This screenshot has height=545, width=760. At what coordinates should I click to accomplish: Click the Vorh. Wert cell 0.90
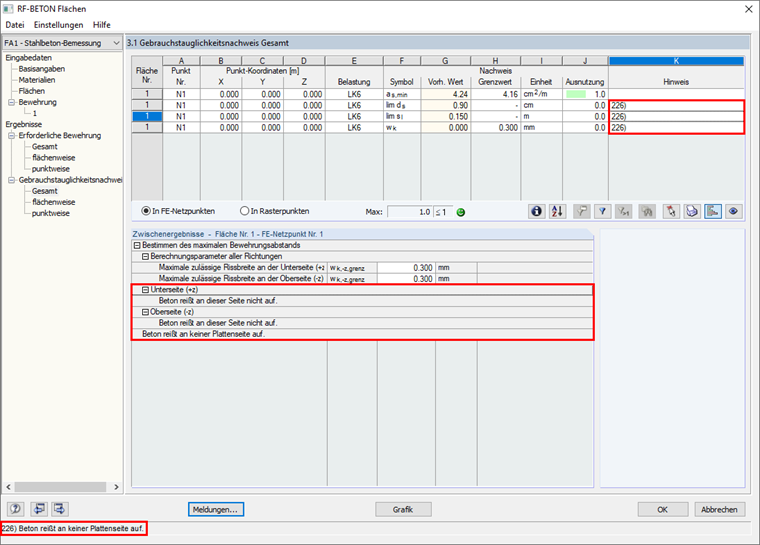[x=445, y=105]
